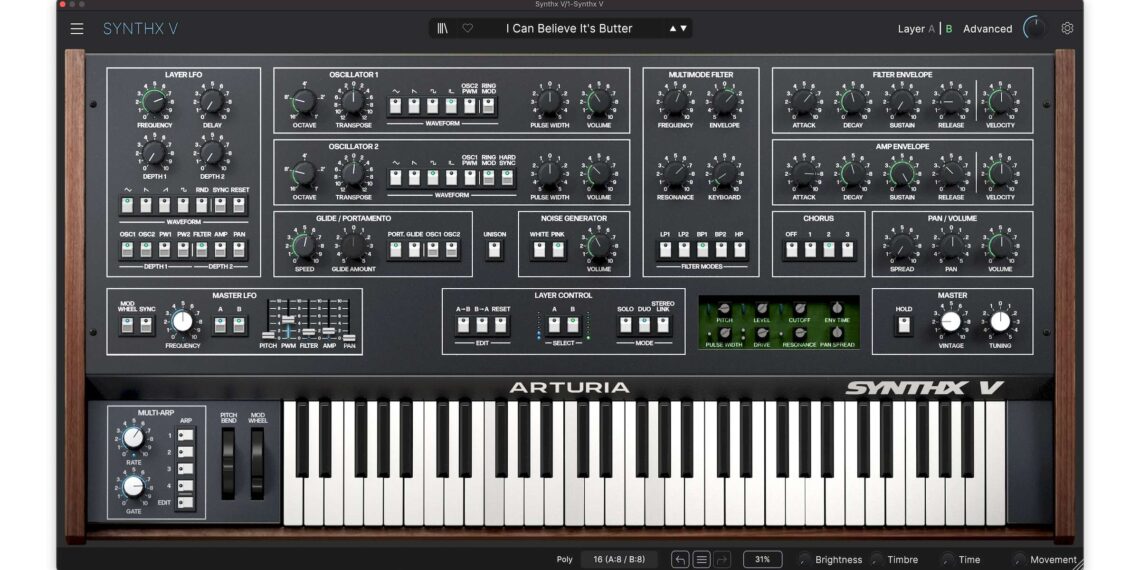Open the 31% CPU meter field
The height and width of the screenshot is (570, 1140).
(762, 559)
